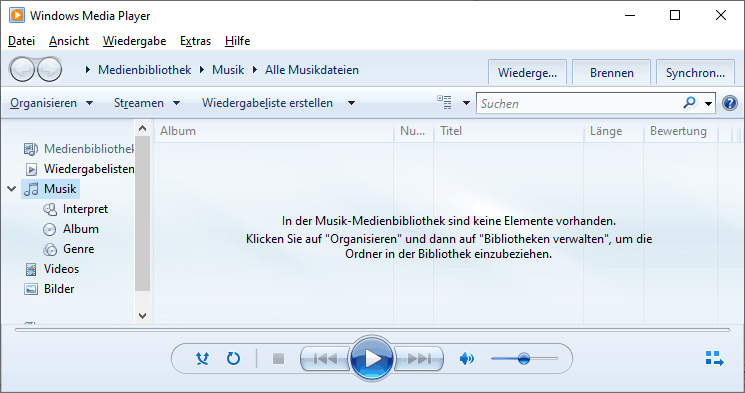Image resolution: width=745 pixels, height=393 pixels.
Task: Go forward with navigation arrow
Action: [50, 70]
